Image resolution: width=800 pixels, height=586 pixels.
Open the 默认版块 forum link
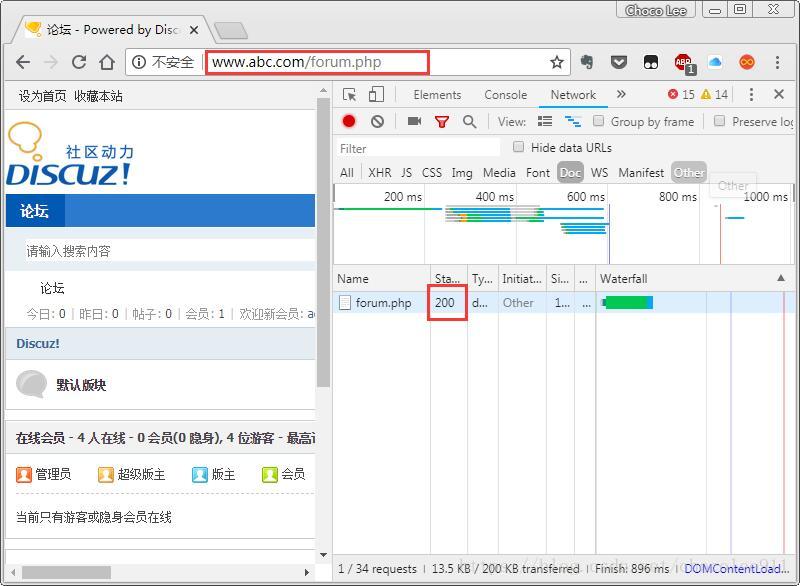tap(81, 385)
